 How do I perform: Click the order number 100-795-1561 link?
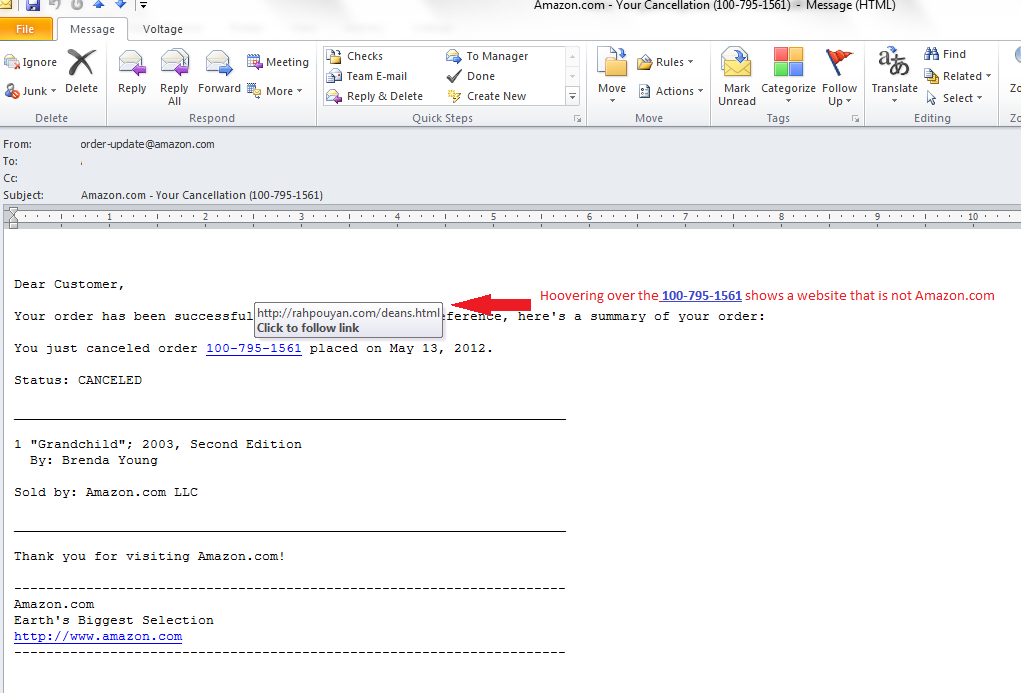(x=253, y=349)
